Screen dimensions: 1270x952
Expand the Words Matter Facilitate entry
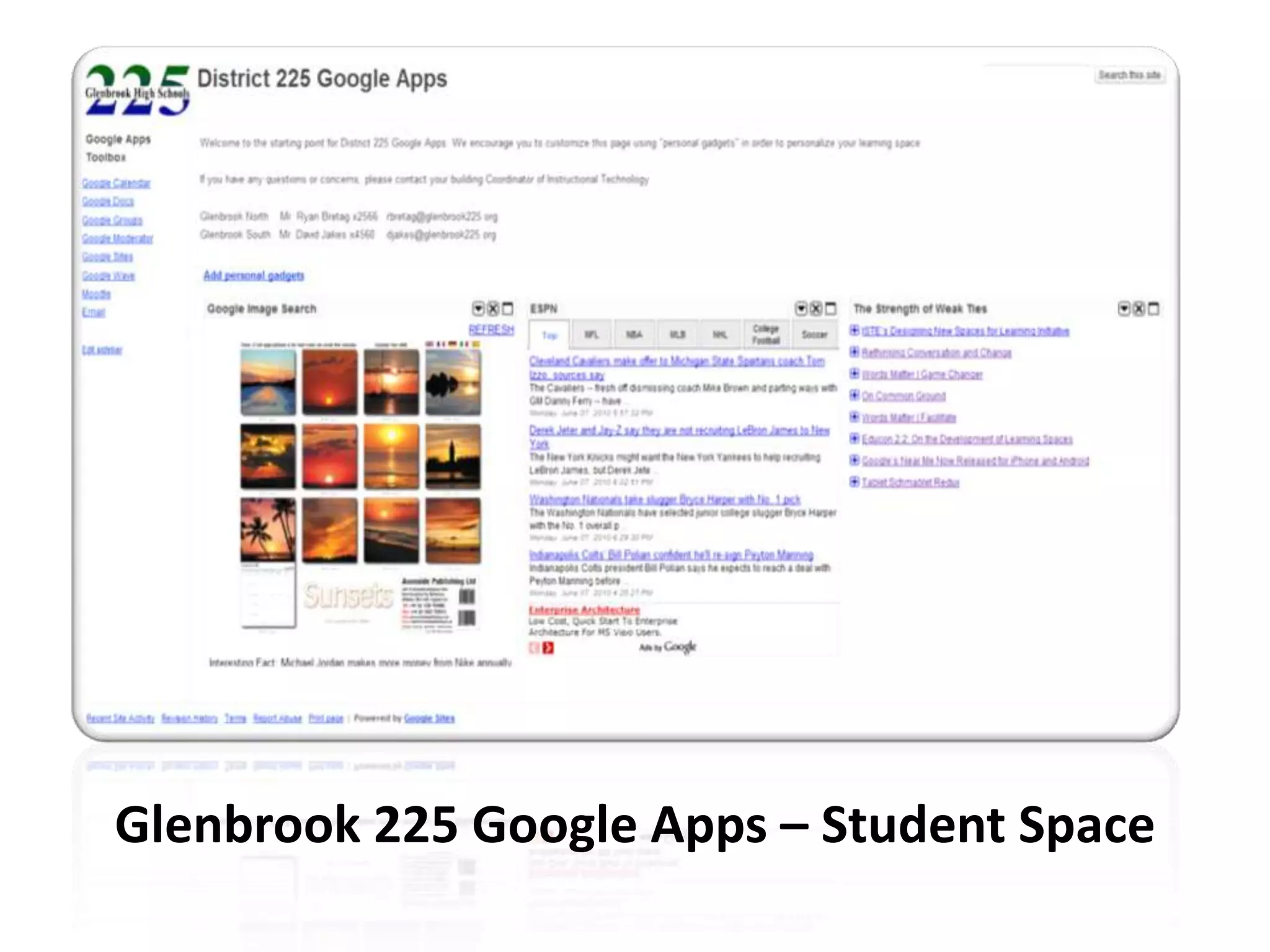point(855,417)
